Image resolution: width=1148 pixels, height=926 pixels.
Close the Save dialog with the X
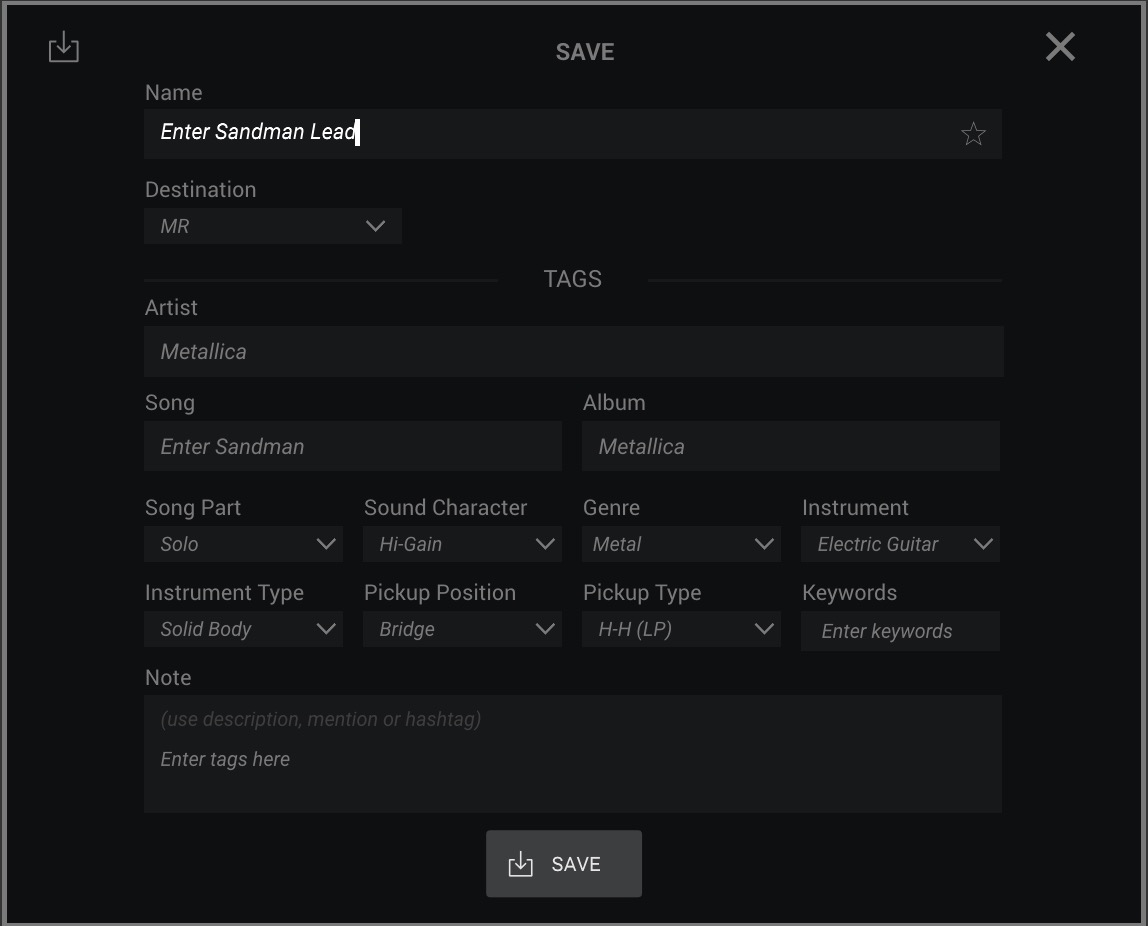[x=1059, y=47]
